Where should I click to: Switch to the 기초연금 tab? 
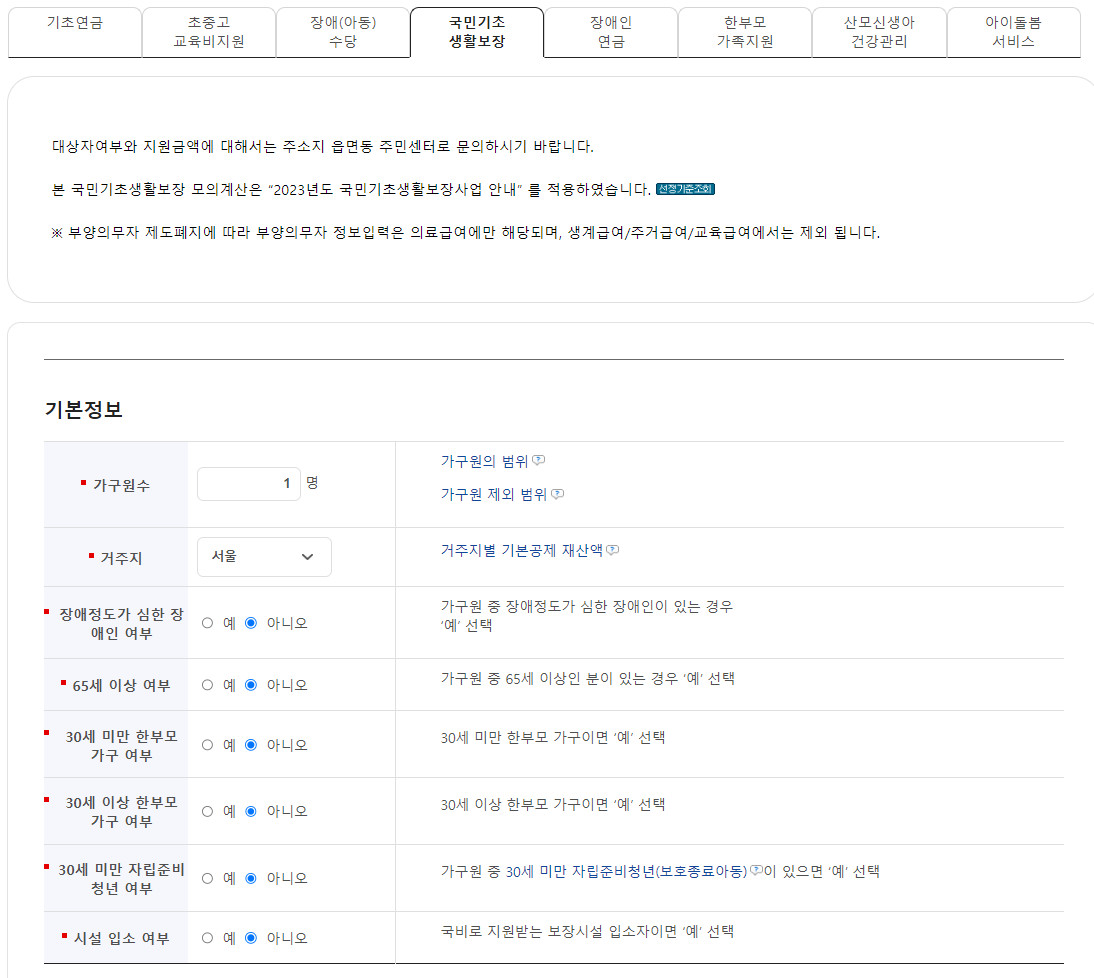point(74,32)
